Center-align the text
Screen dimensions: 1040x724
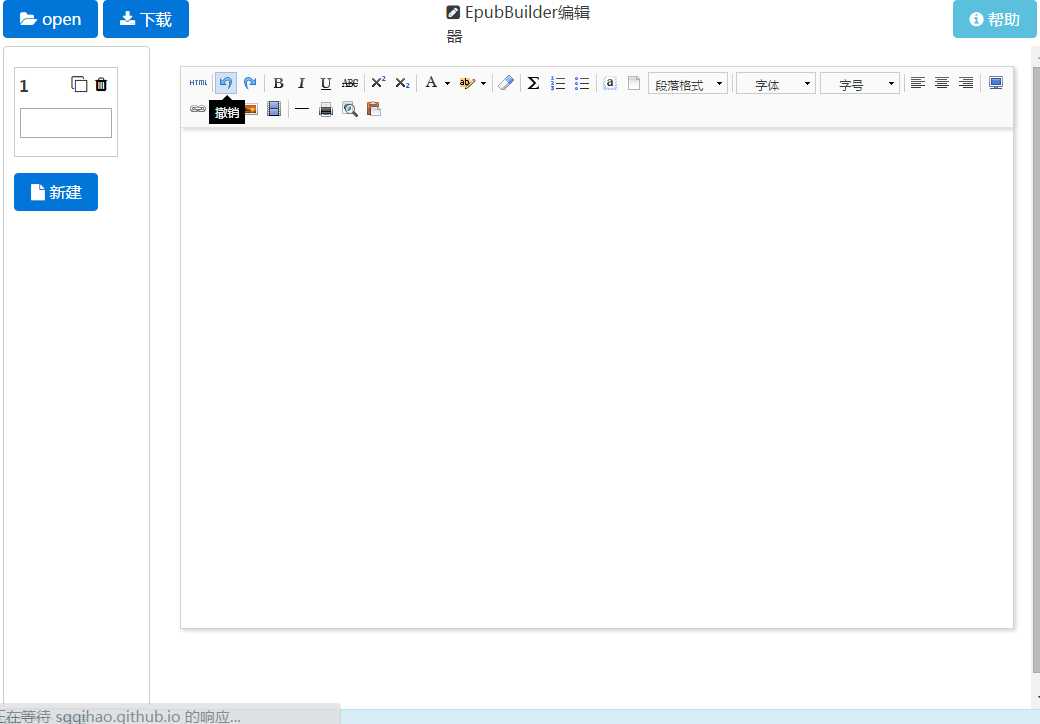pyautogui.click(x=942, y=83)
